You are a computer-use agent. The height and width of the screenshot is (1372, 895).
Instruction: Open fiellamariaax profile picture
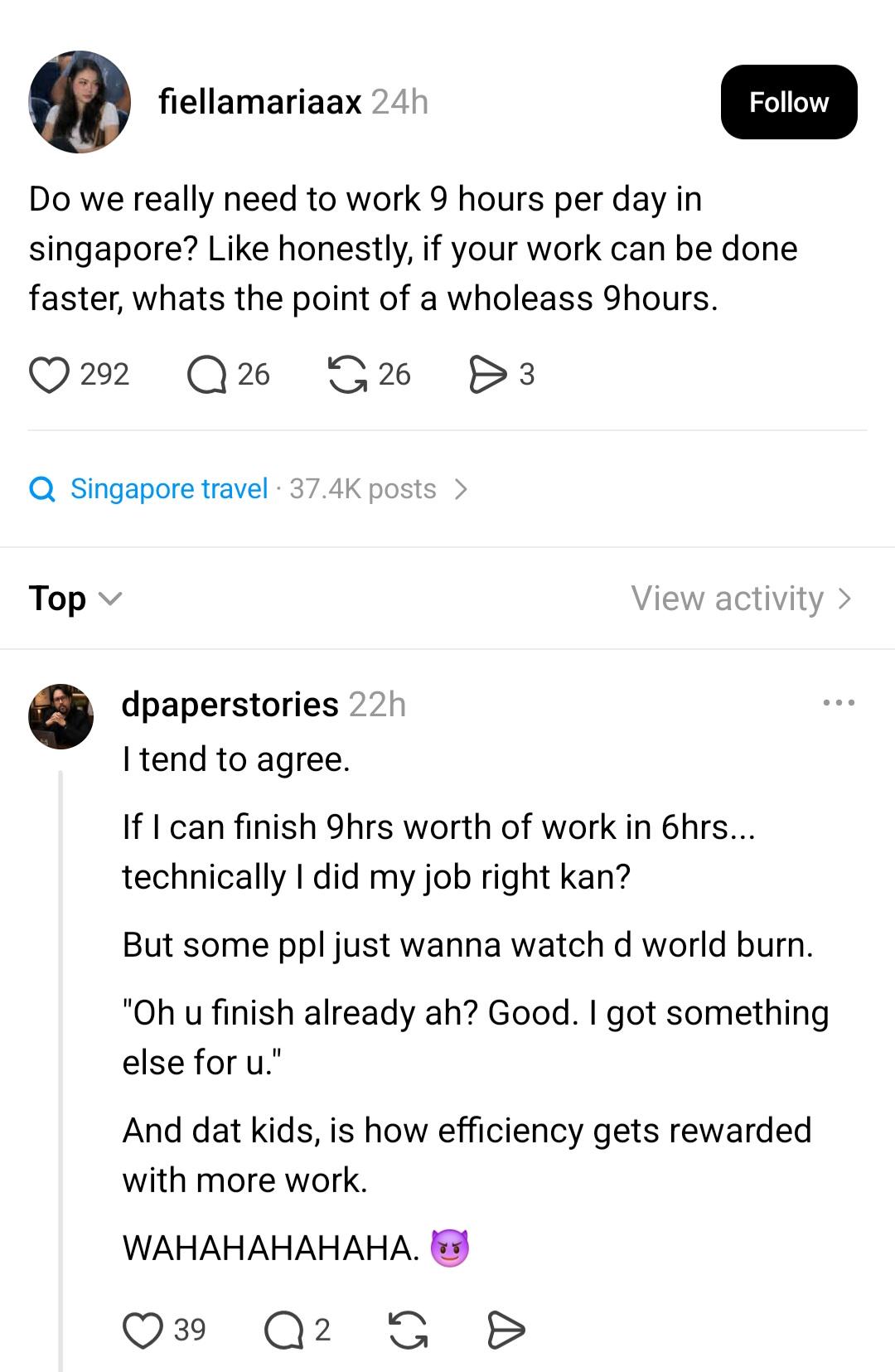pyautogui.click(x=80, y=102)
